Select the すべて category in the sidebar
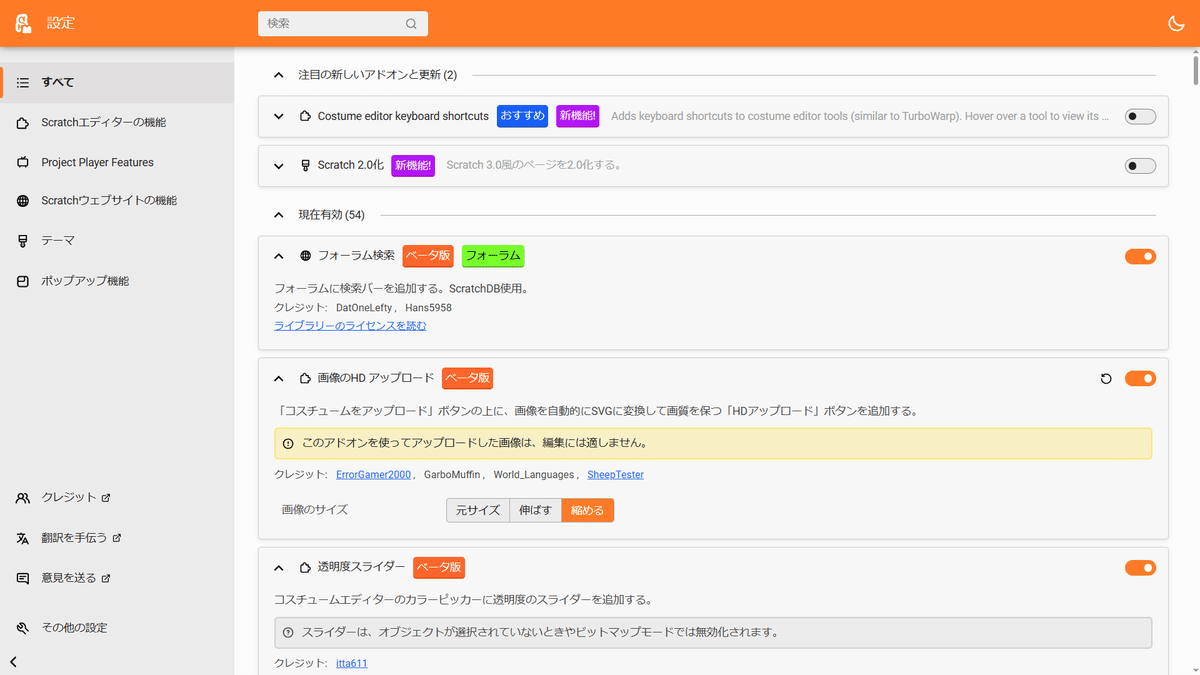Viewport: 1200px width, 675px height. tap(22, 82)
